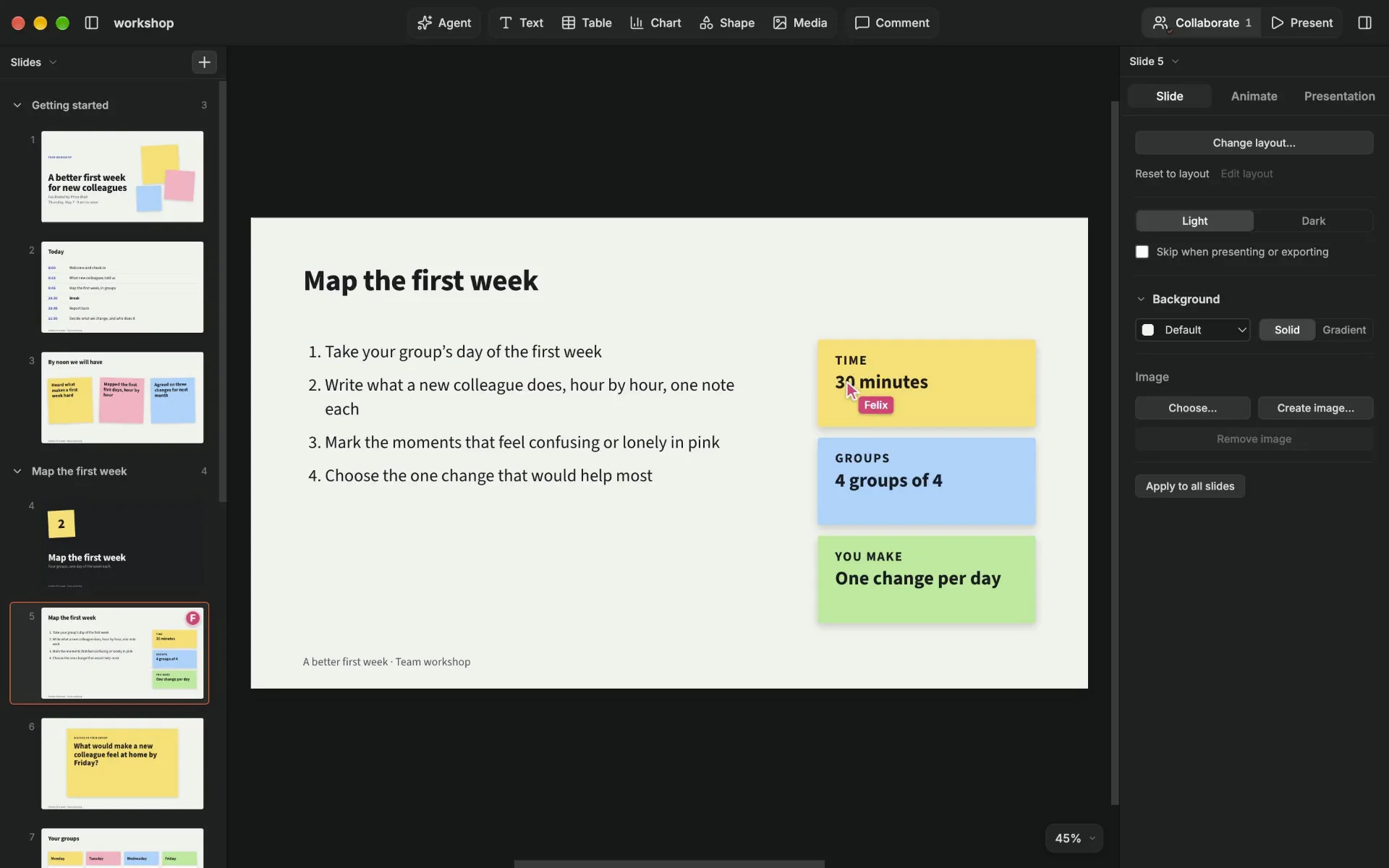
Task: Open the Slide 5 dropdown
Action: [1154, 61]
